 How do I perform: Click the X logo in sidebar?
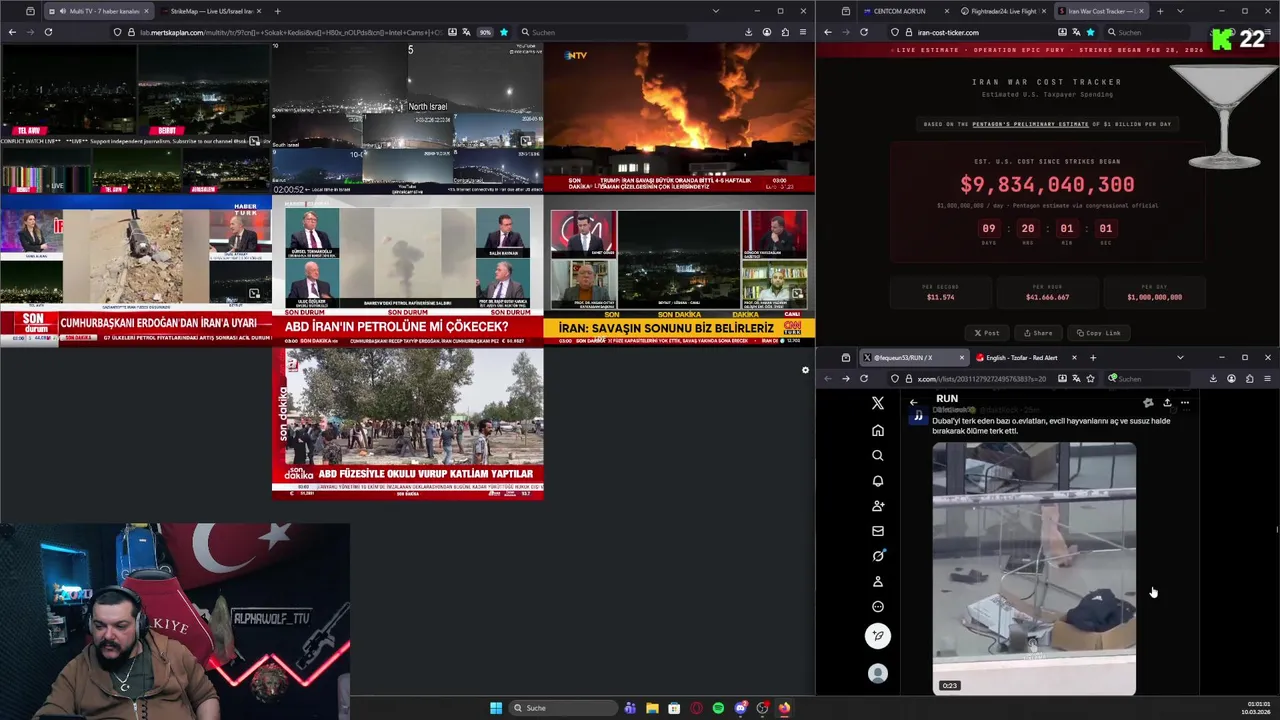(x=878, y=403)
